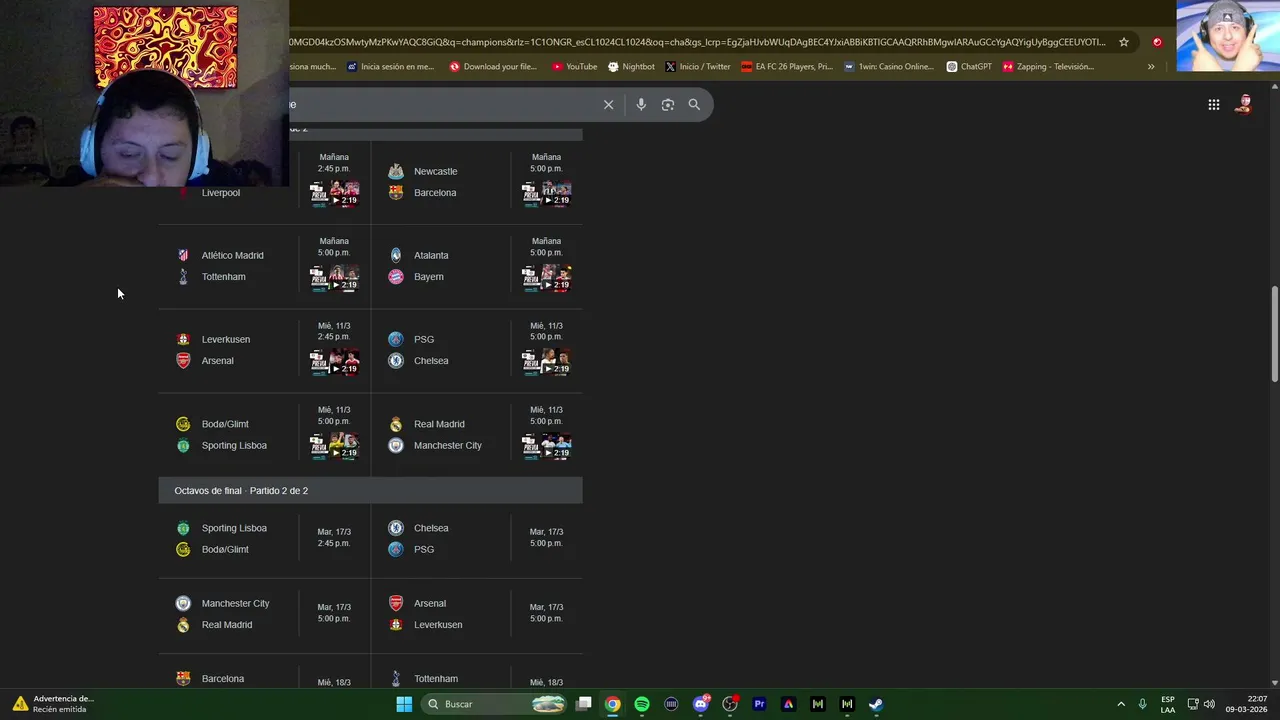The image size is (1280, 720).
Task: Select Arsenal in second-leg fixture
Action: [x=430, y=603]
